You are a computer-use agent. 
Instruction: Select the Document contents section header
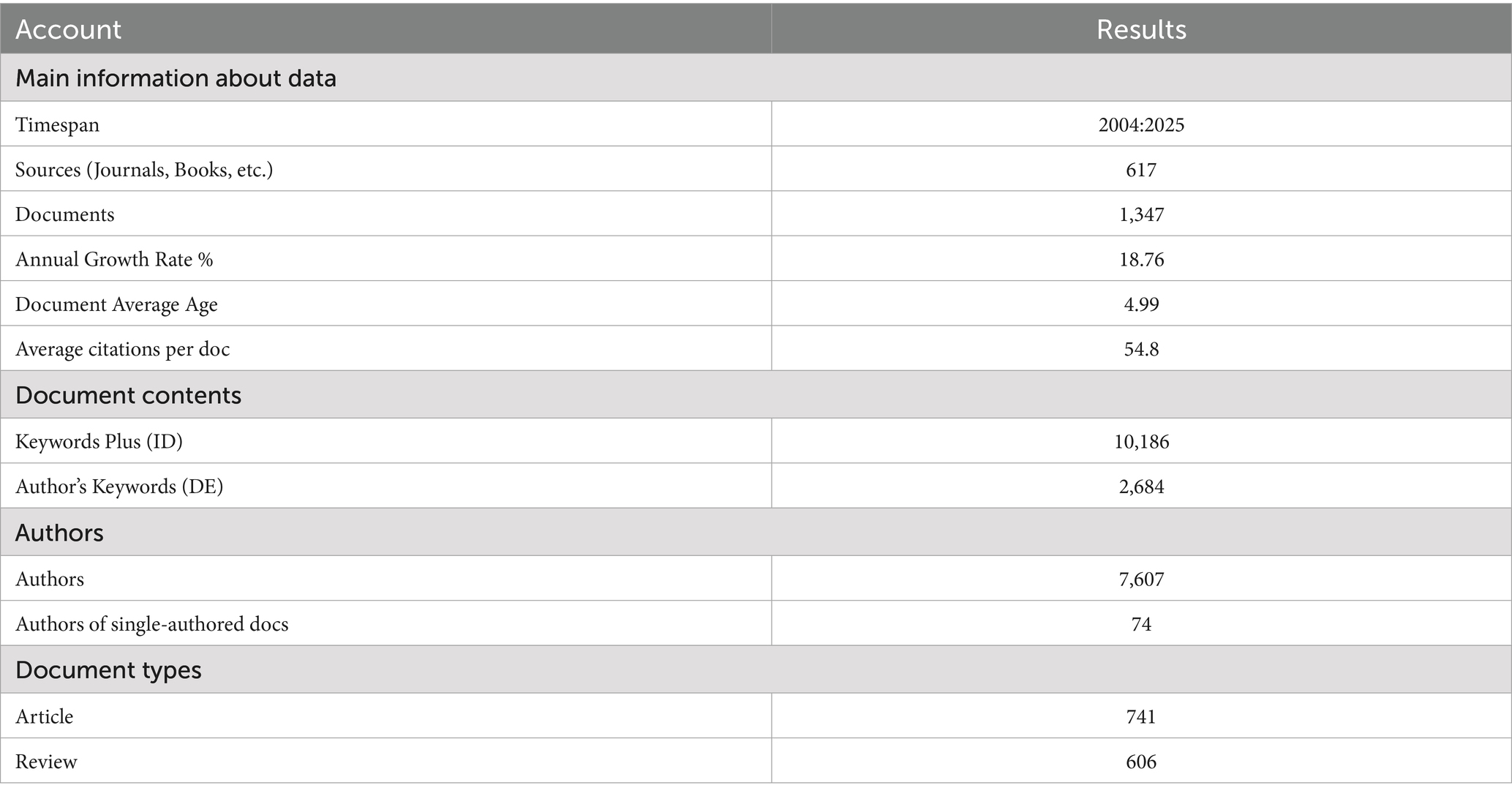(x=128, y=395)
